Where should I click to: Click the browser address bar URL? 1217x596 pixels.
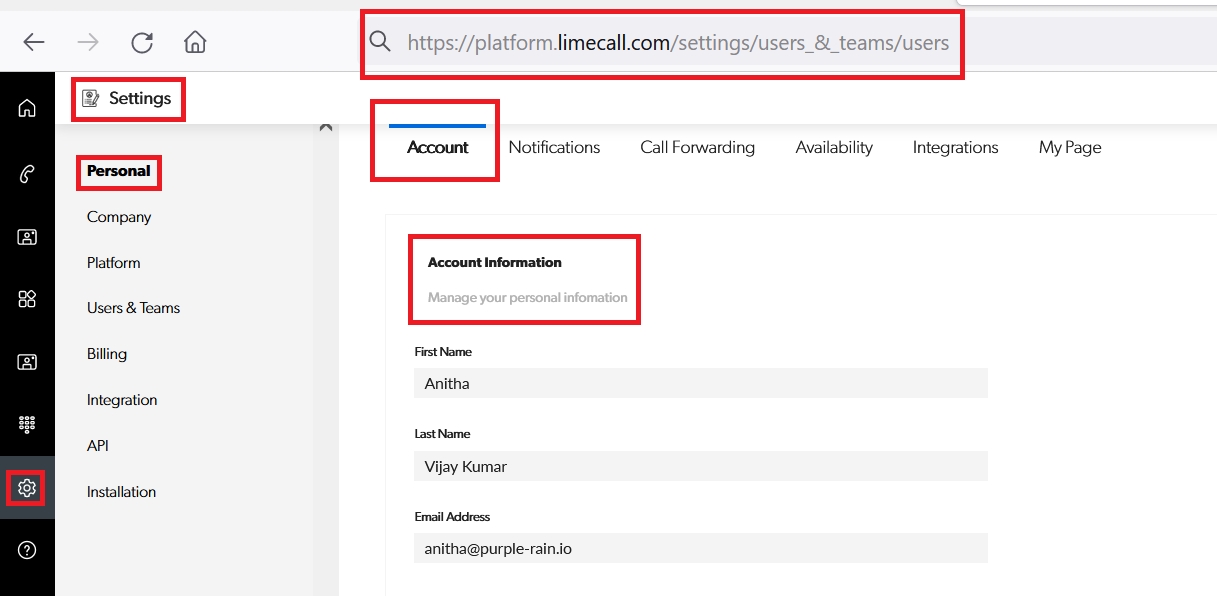(x=677, y=42)
